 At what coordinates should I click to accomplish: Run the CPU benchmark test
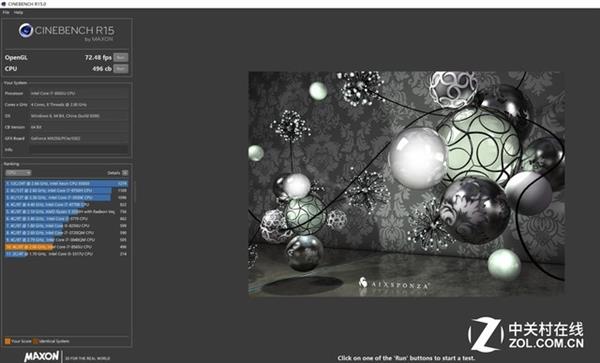[x=121, y=69]
